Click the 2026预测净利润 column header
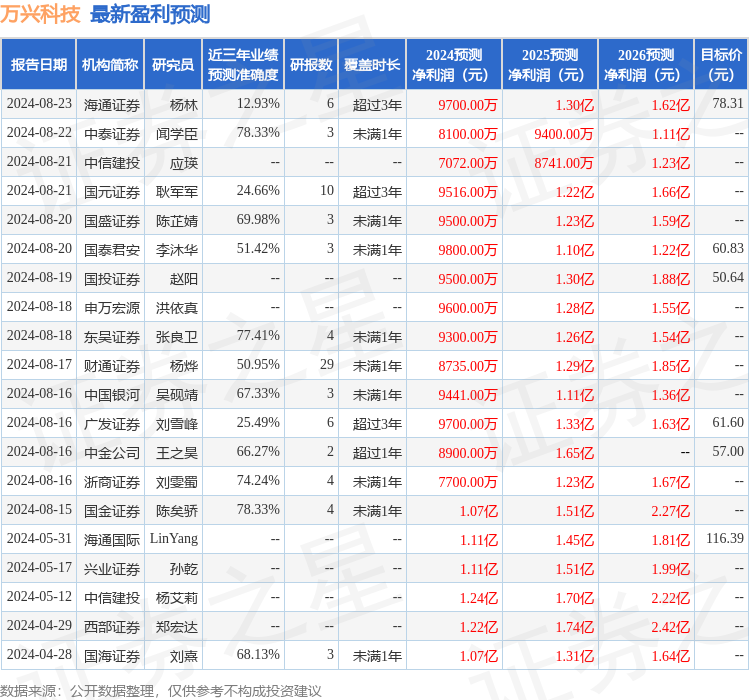749x700 pixels. (646, 65)
